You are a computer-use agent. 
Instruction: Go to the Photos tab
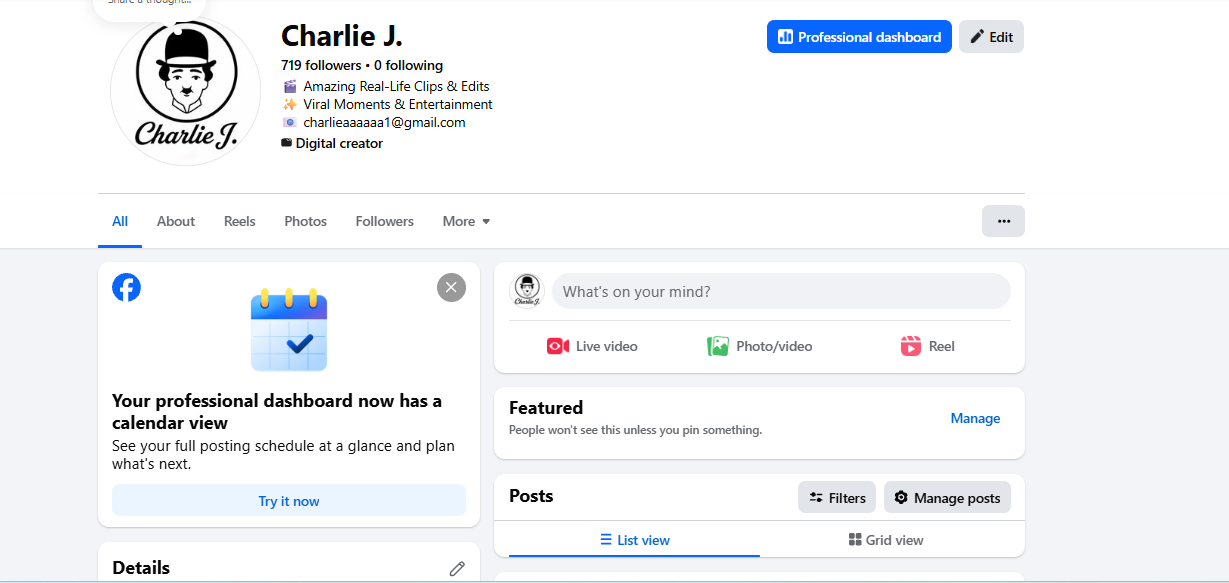click(x=305, y=221)
